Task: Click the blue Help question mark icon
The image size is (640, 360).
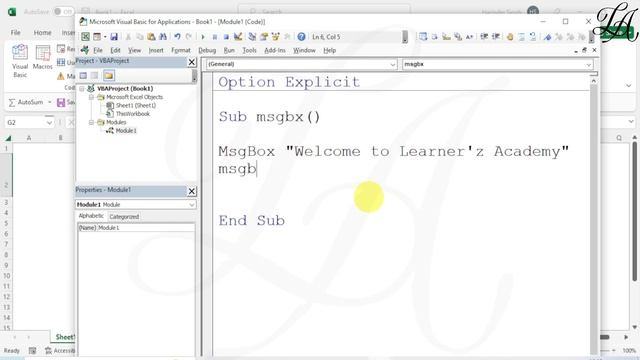Action: coord(301,37)
